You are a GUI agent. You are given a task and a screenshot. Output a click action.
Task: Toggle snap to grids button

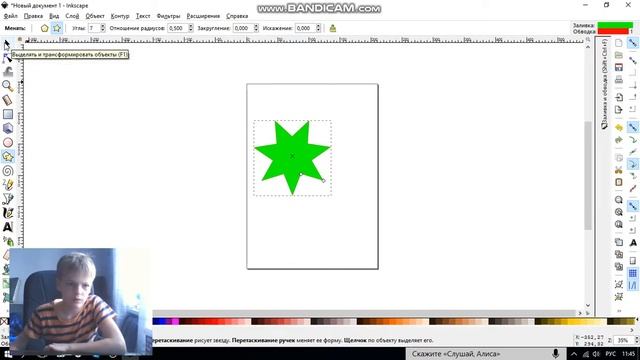pos(633,273)
